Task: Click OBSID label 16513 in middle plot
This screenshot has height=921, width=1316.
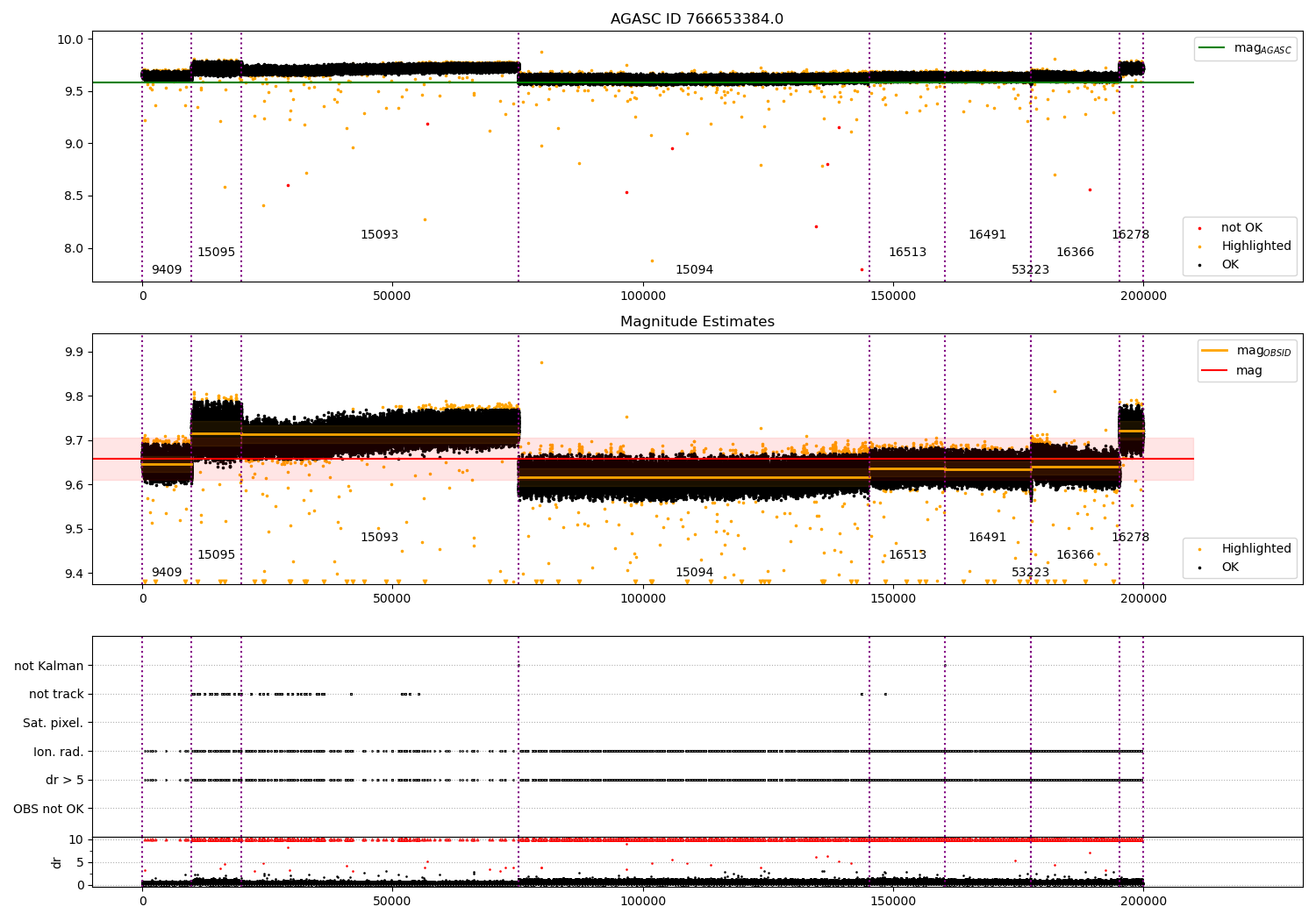Action: coord(907,555)
